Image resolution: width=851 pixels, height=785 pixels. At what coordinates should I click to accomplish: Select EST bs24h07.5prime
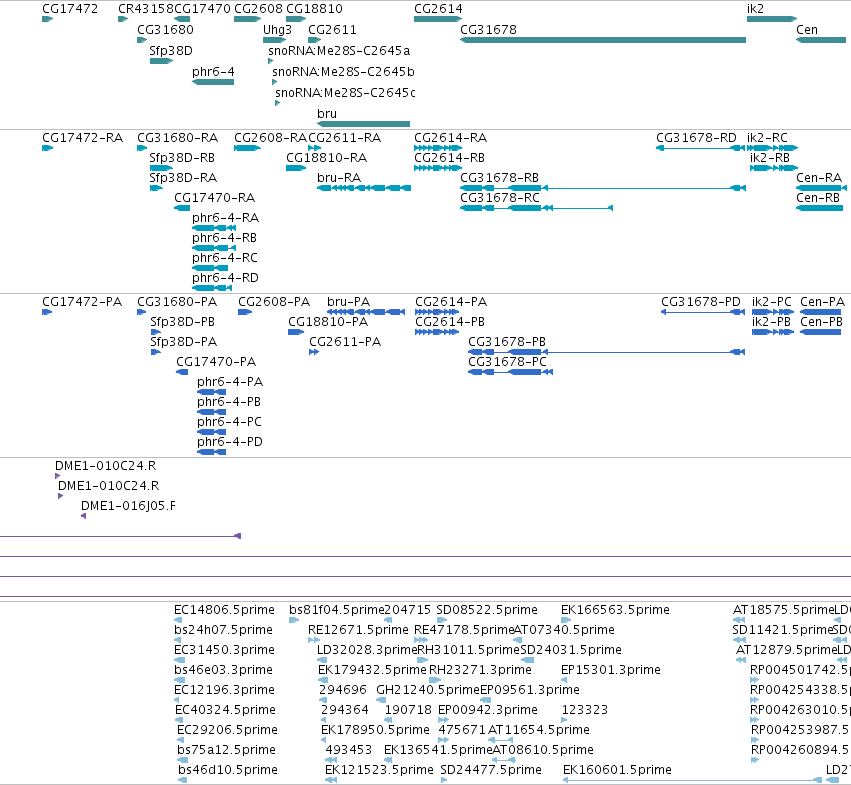[x=223, y=630]
